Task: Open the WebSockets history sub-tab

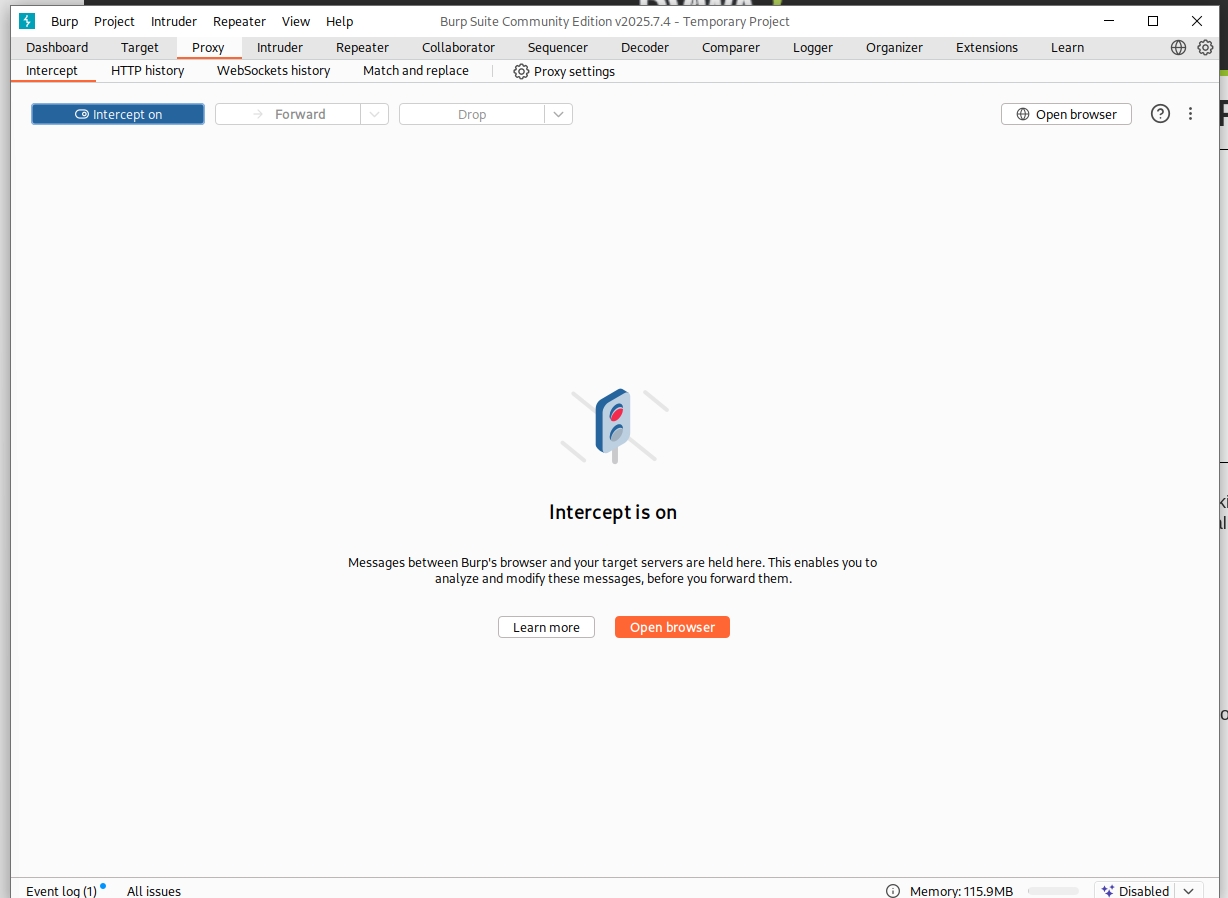Action: (x=273, y=71)
